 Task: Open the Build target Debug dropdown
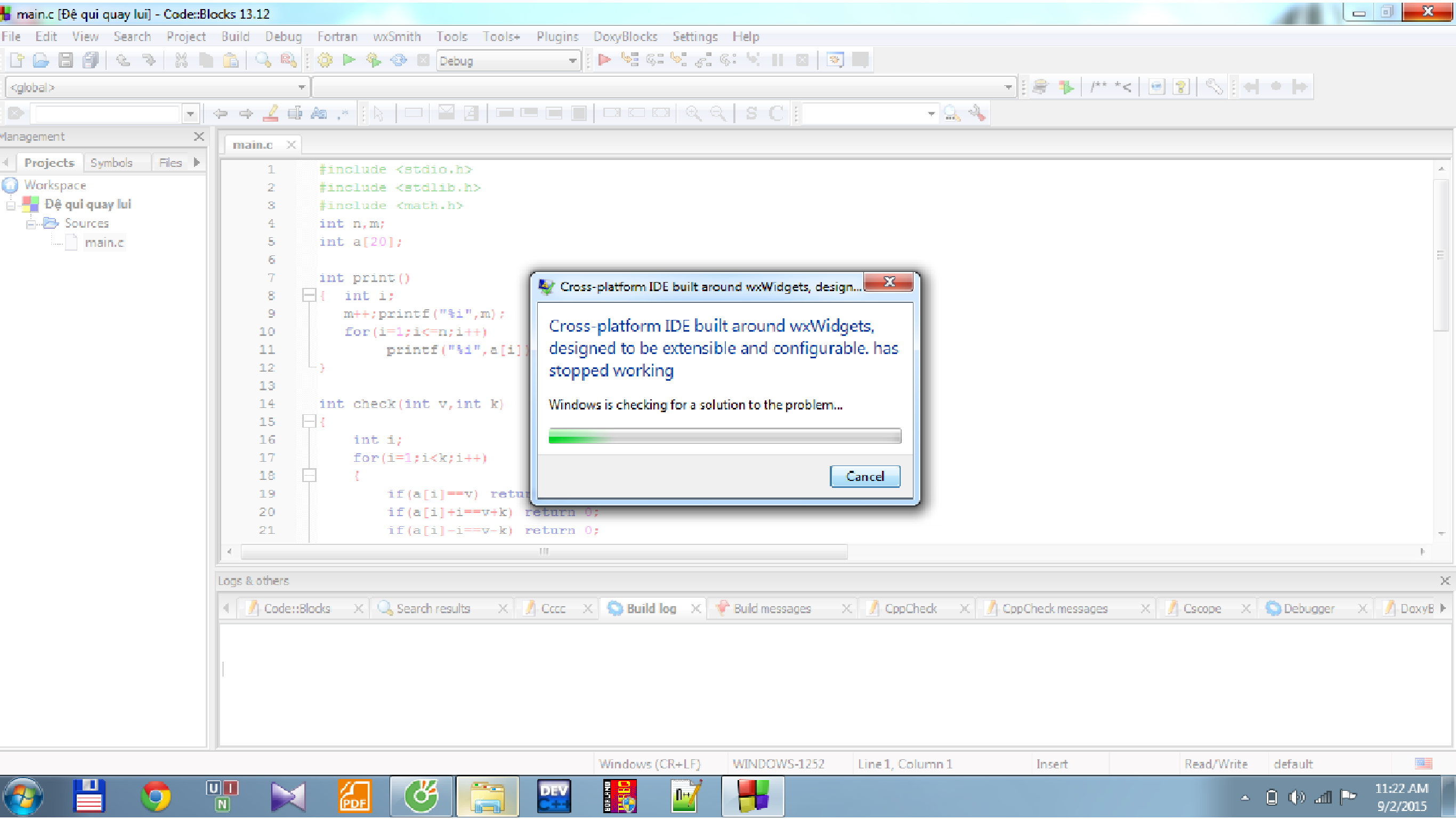pyautogui.click(x=509, y=61)
